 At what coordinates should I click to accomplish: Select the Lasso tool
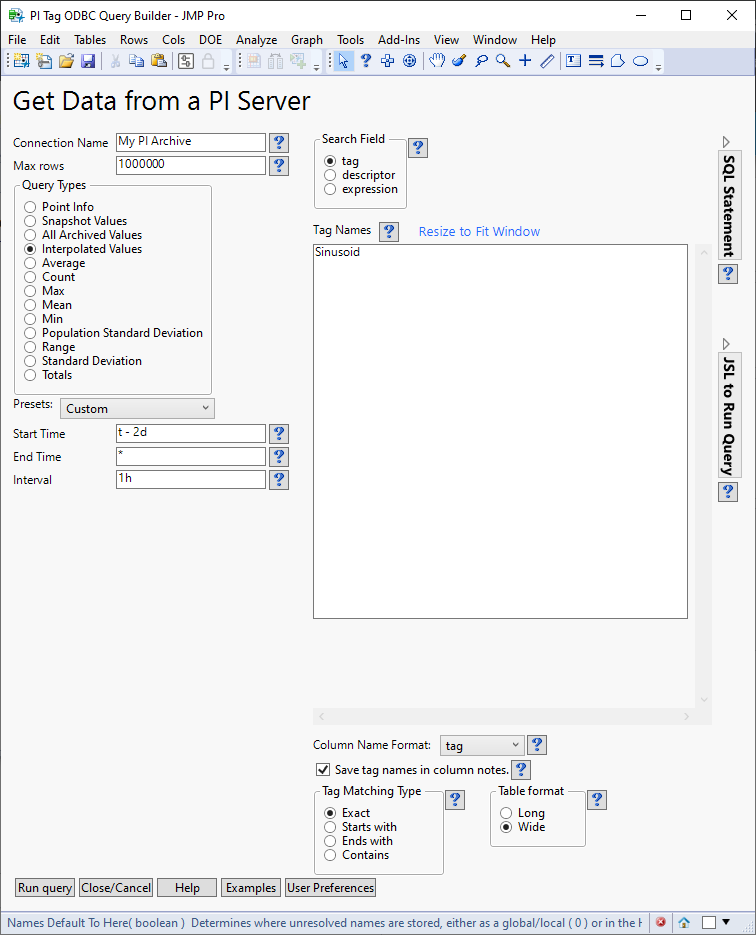tap(481, 61)
